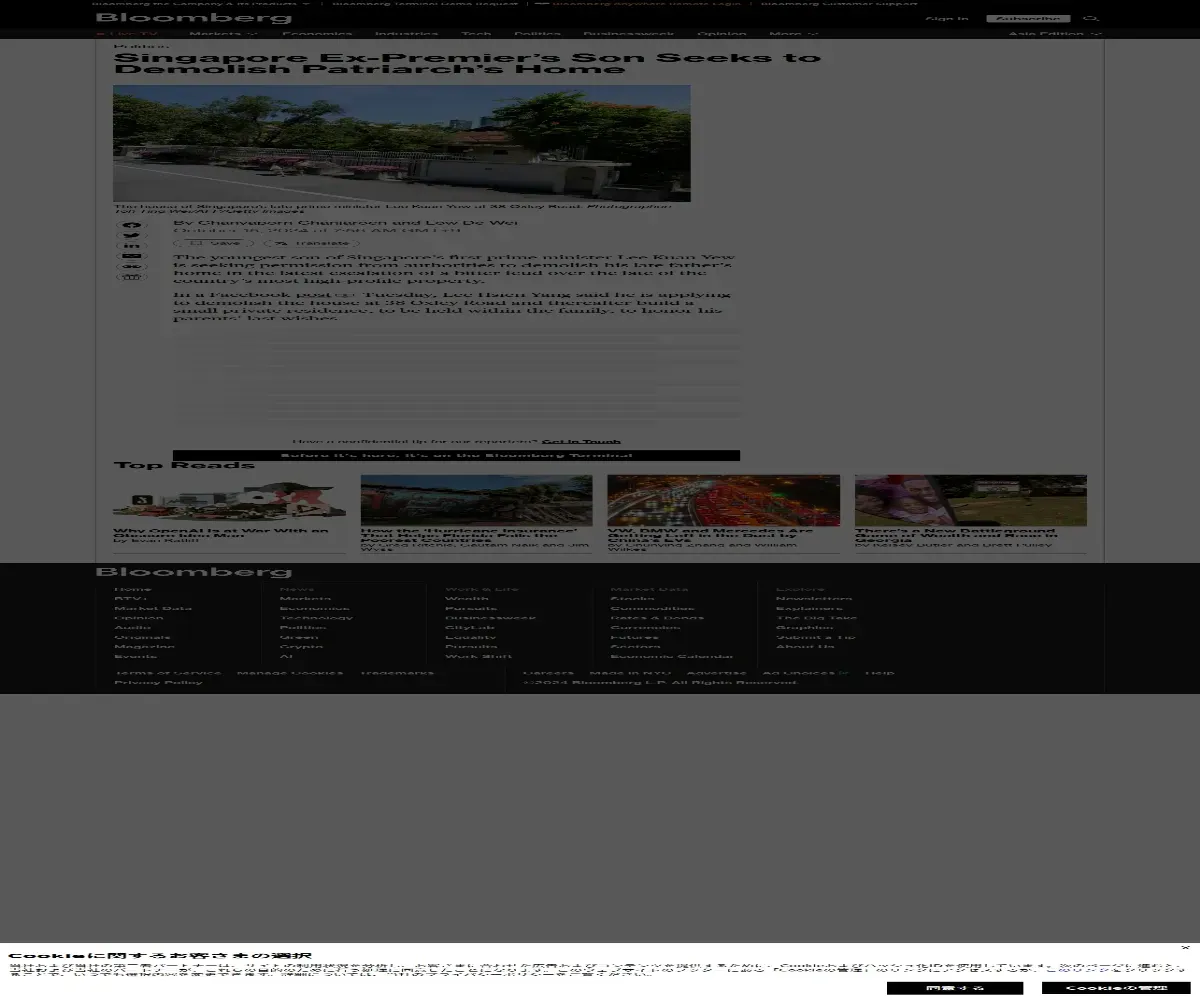Open footer CityLab link
This screenshot has height=1000, width=1200.
(470, 627)
